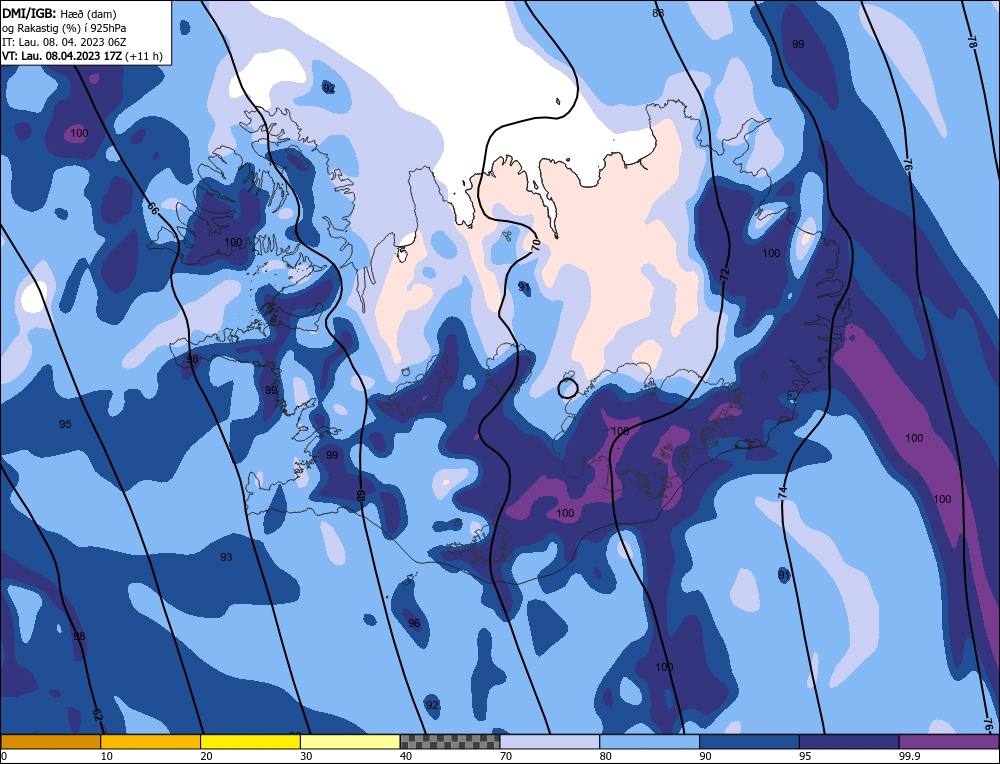Click the orange 10–20 legend swatch
Image resolution: width=1000 pixels, height=764 pixels.
pos(151,742)
